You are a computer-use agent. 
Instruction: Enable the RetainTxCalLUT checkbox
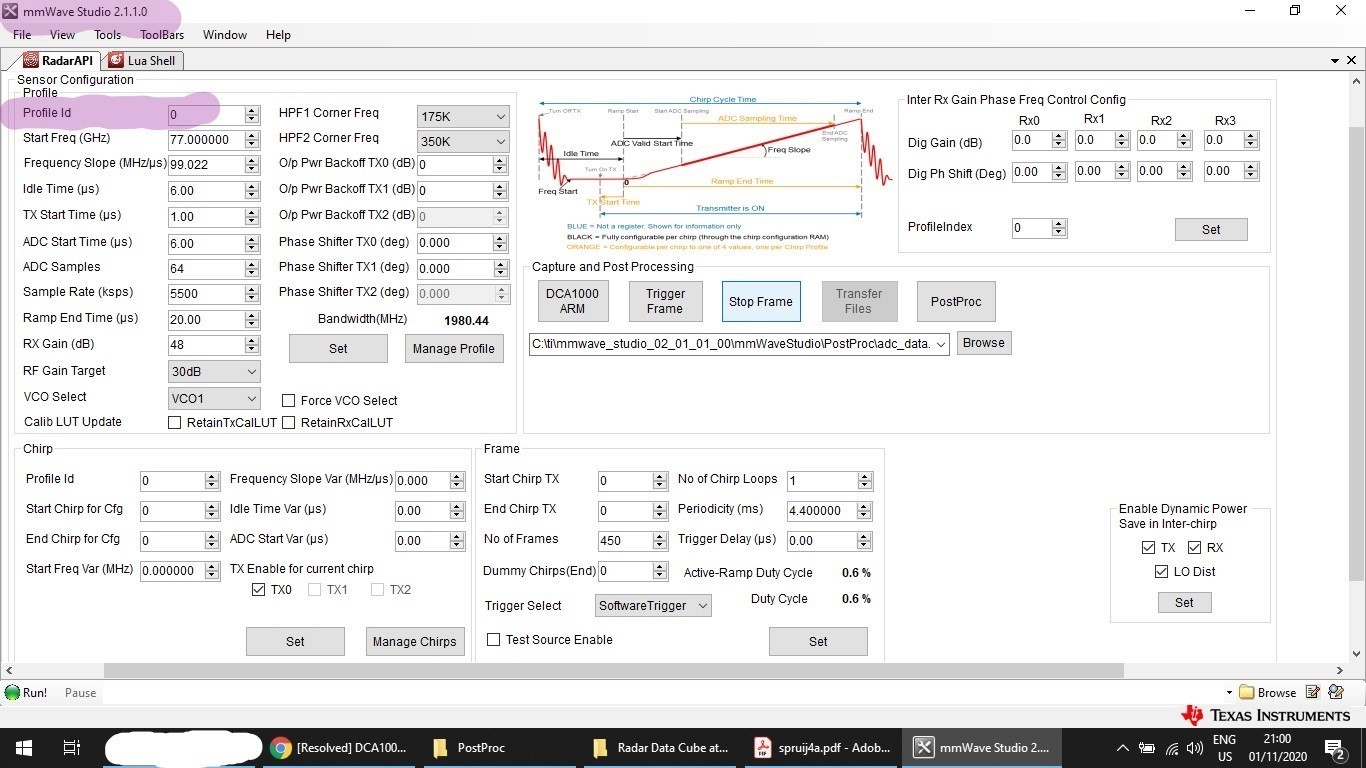175,422
